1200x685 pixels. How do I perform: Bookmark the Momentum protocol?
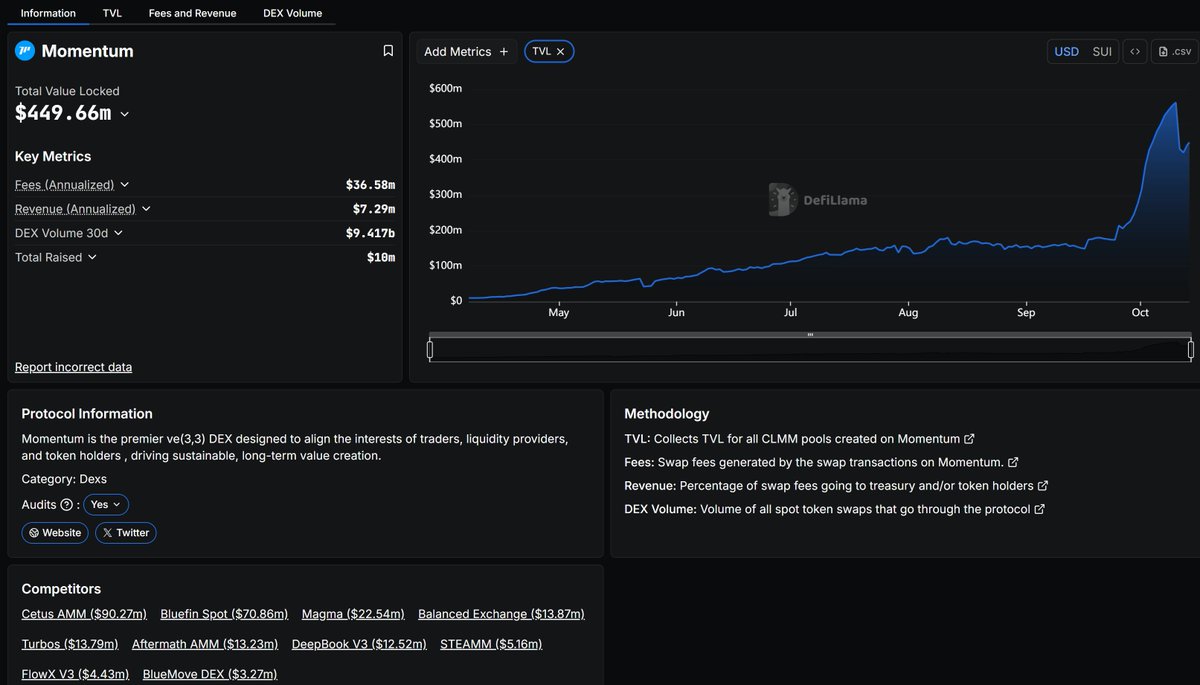coord(388,51)
